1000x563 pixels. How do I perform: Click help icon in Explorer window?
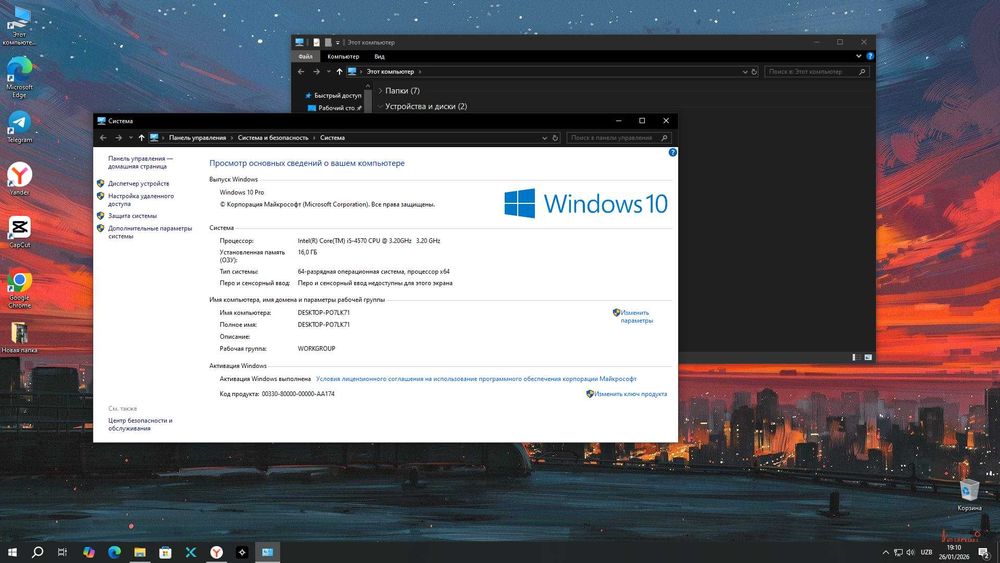tap(870, 56)
